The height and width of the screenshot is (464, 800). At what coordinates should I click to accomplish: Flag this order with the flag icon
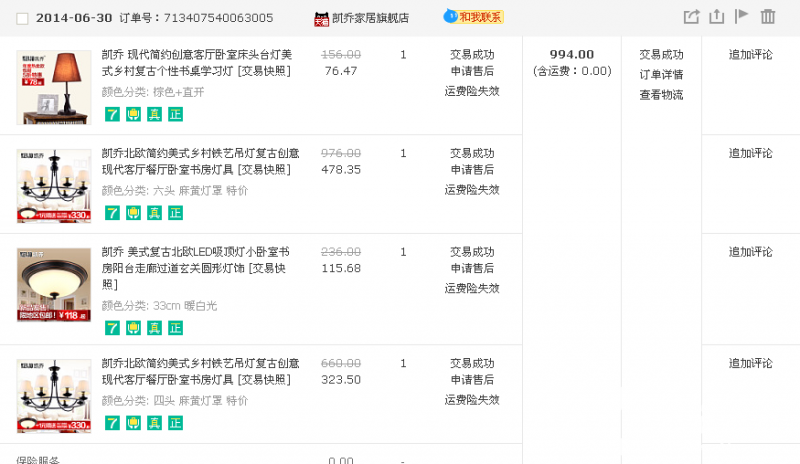pos(742,16)
